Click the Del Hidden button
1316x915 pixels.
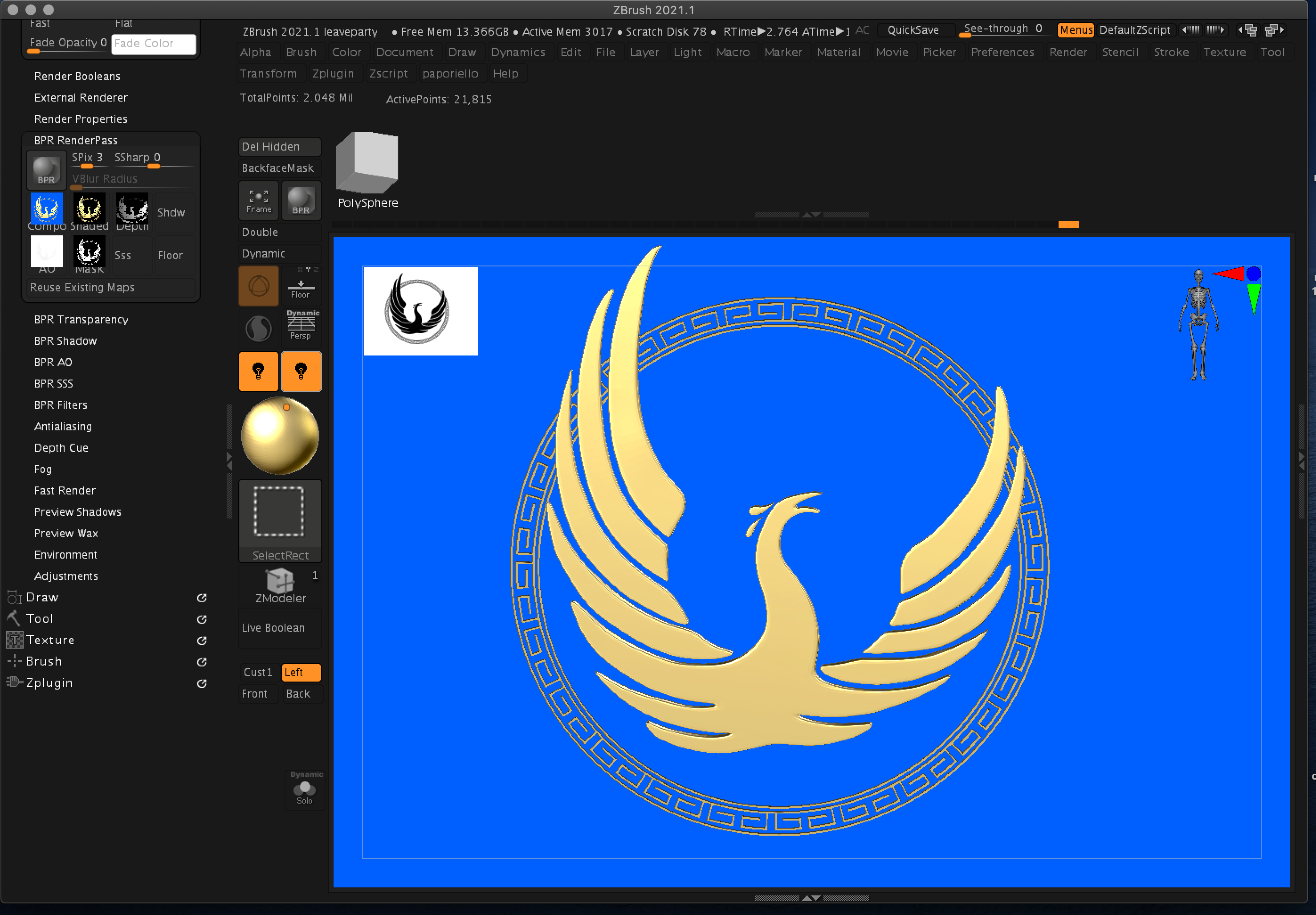pos(280,147)
